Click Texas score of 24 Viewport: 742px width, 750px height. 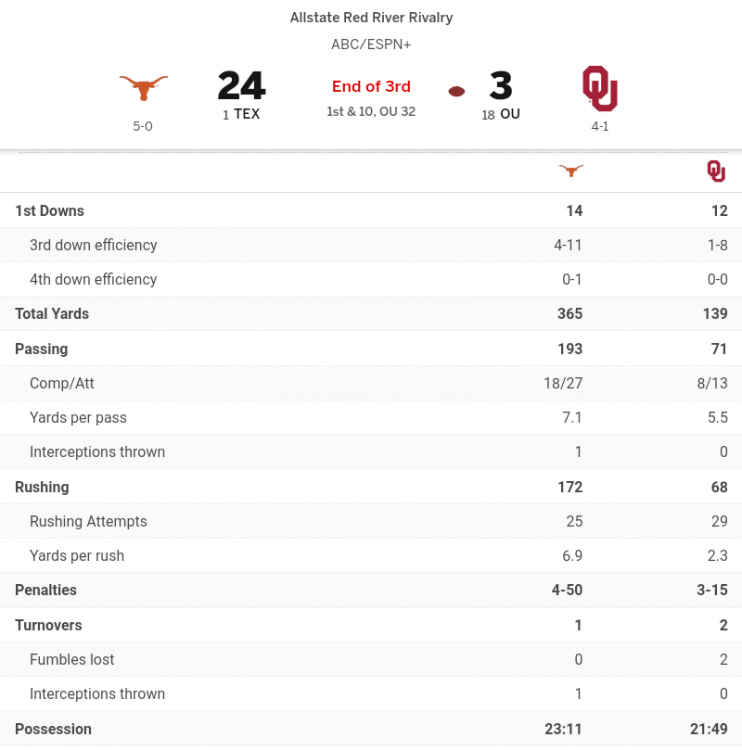tap(241, 86)
